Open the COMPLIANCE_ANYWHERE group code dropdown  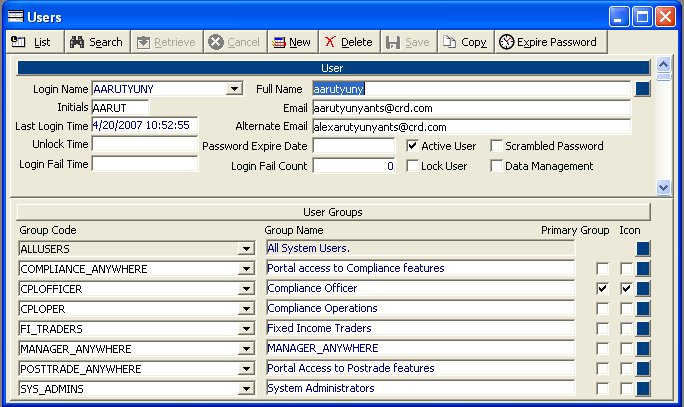point(246,269)
